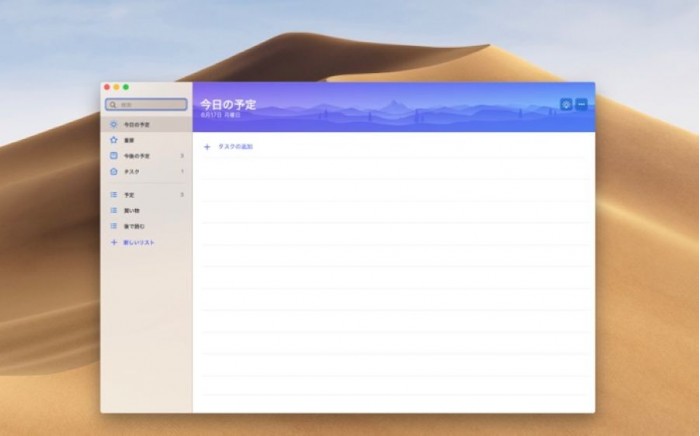Enter full screen with the green button

[126, 88]
